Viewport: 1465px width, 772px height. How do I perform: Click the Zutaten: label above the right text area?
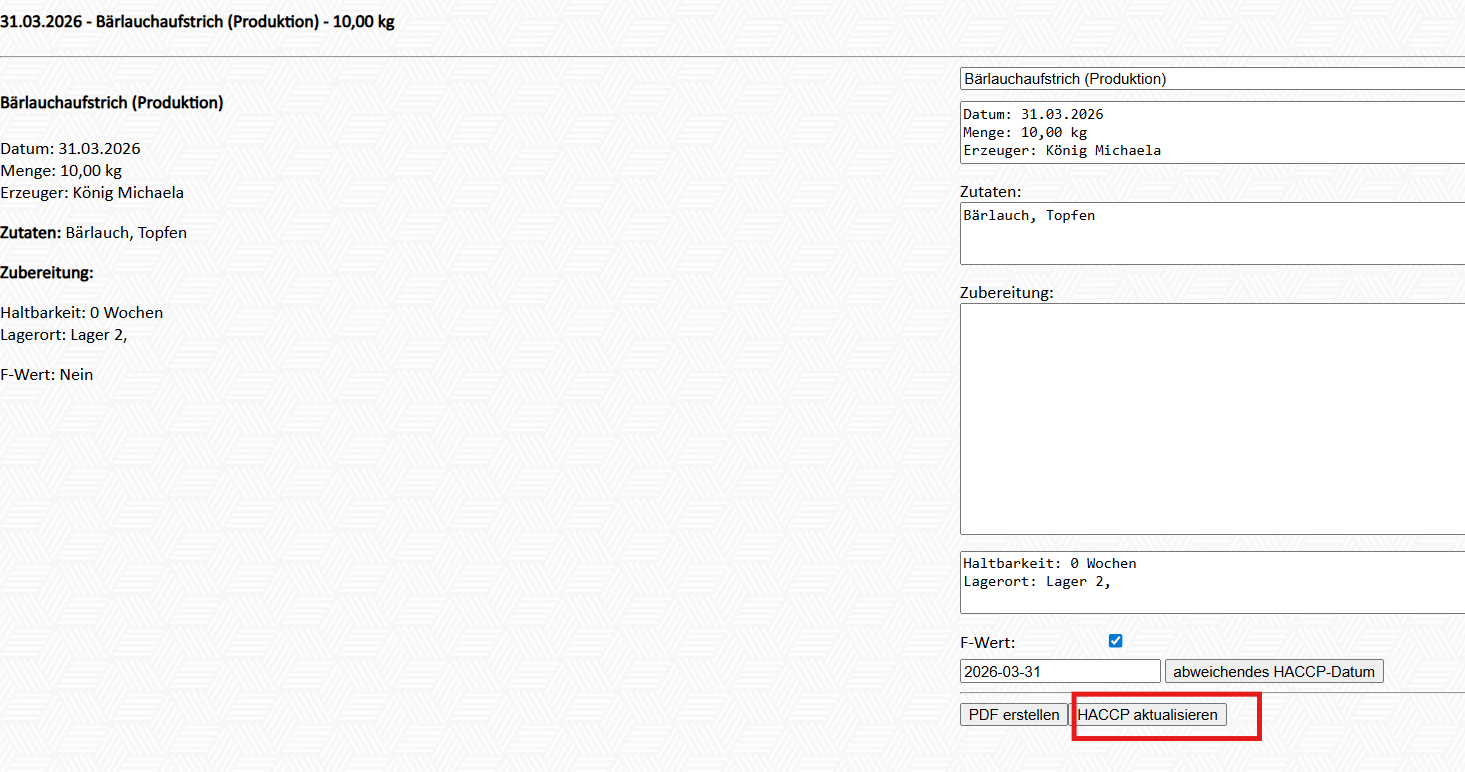coord(990,191)
